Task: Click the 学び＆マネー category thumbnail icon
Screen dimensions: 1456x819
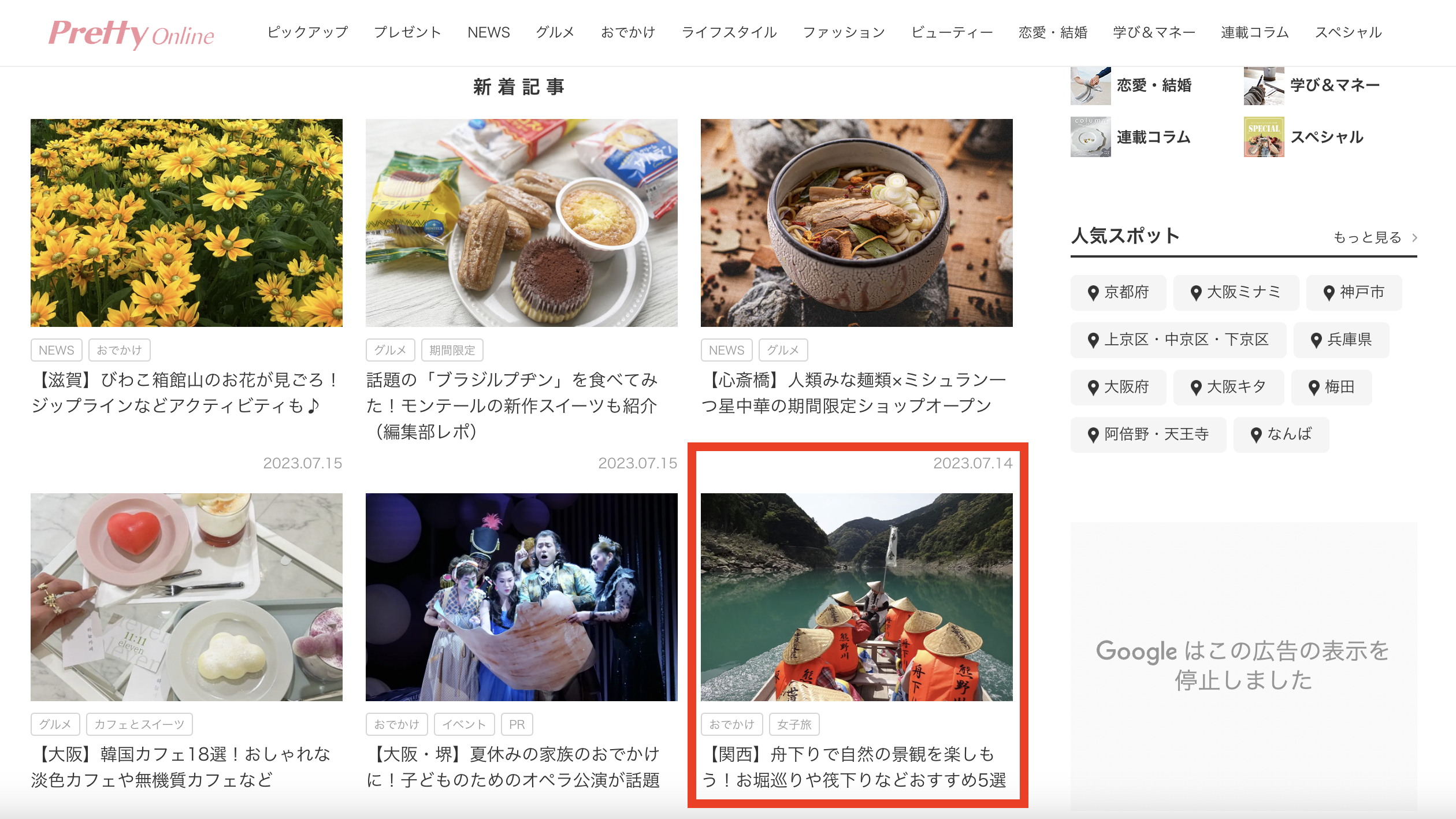Action: (1264, 85)
